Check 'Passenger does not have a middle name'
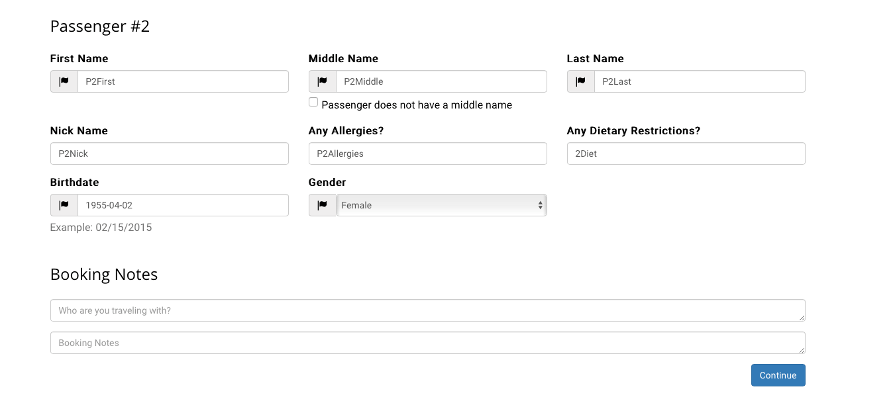895x400 pixels. click(314, 103)
